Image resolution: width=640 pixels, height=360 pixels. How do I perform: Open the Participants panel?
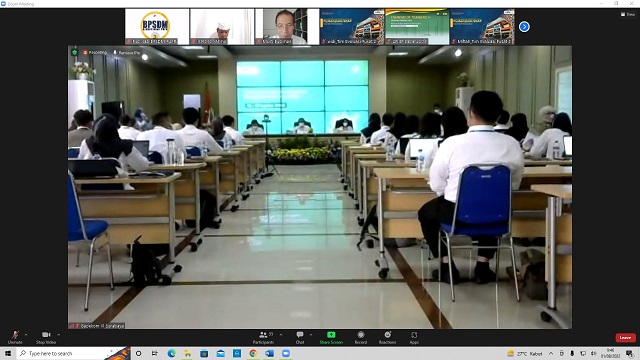264,337
